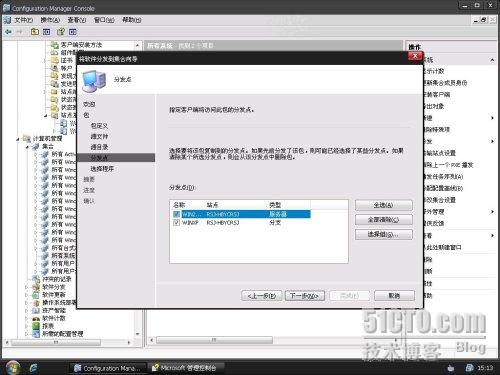Click the 下一步(N)> button
The height and width of the screenshot is (375, 500).
coord(305,296)
